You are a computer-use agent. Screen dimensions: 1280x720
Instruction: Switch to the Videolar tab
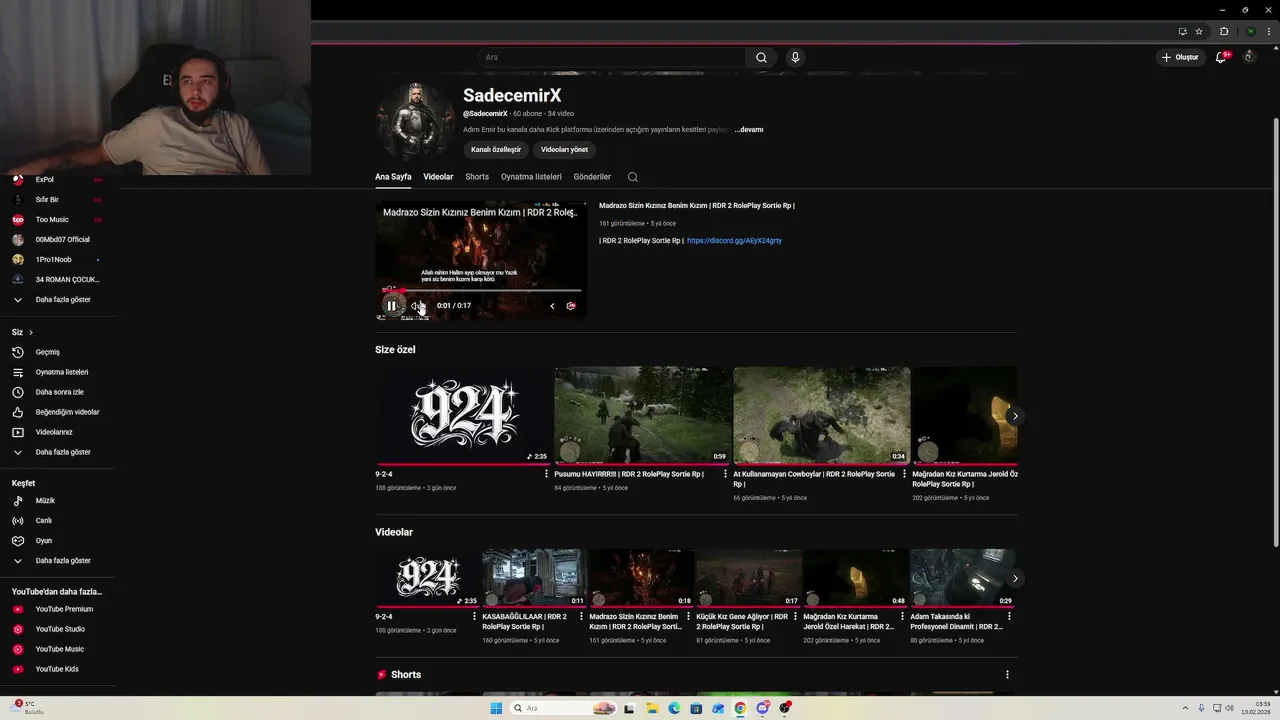[x=438, y=177]
